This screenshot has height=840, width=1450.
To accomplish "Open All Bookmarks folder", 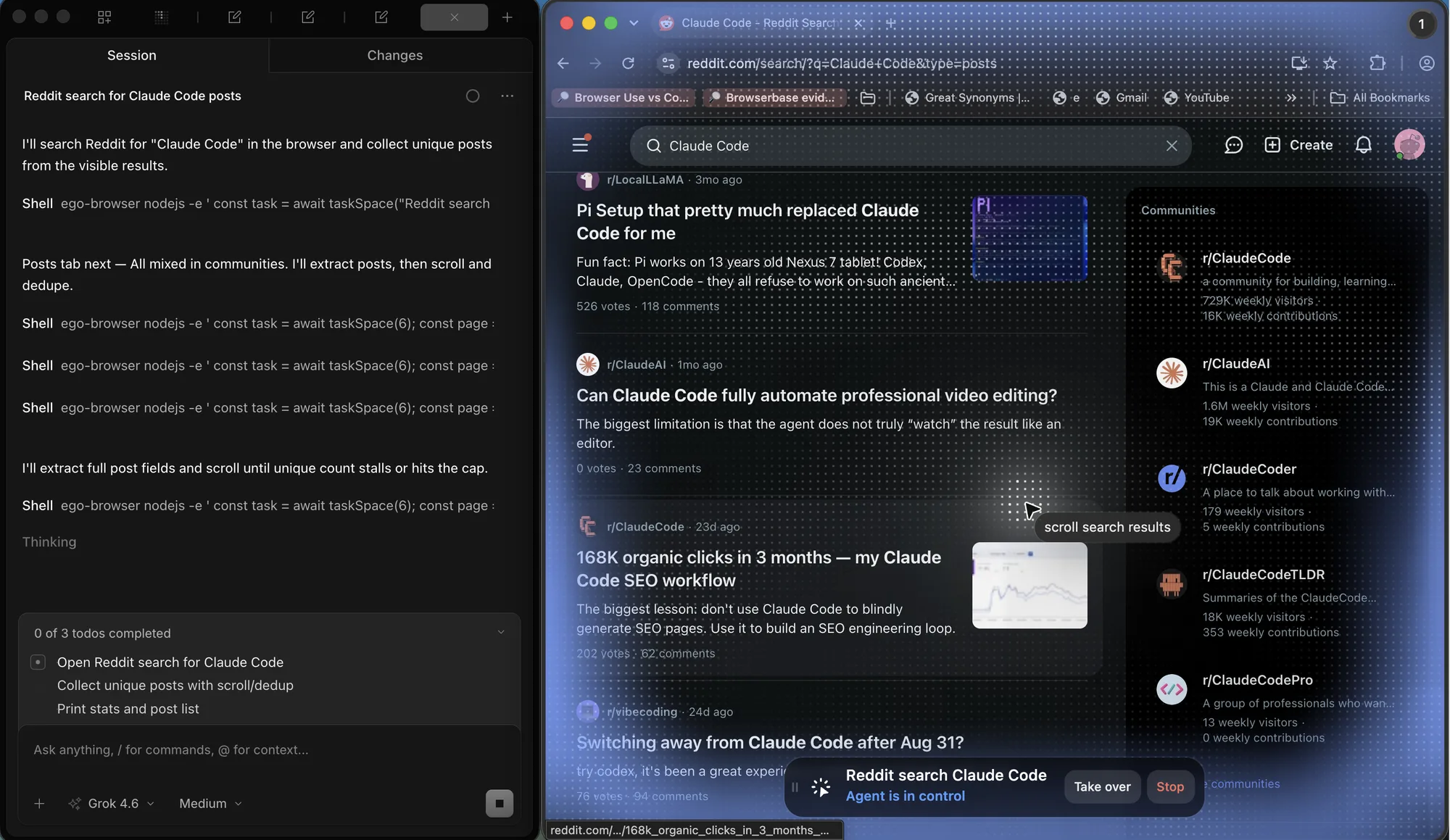I will point(1380,98).
